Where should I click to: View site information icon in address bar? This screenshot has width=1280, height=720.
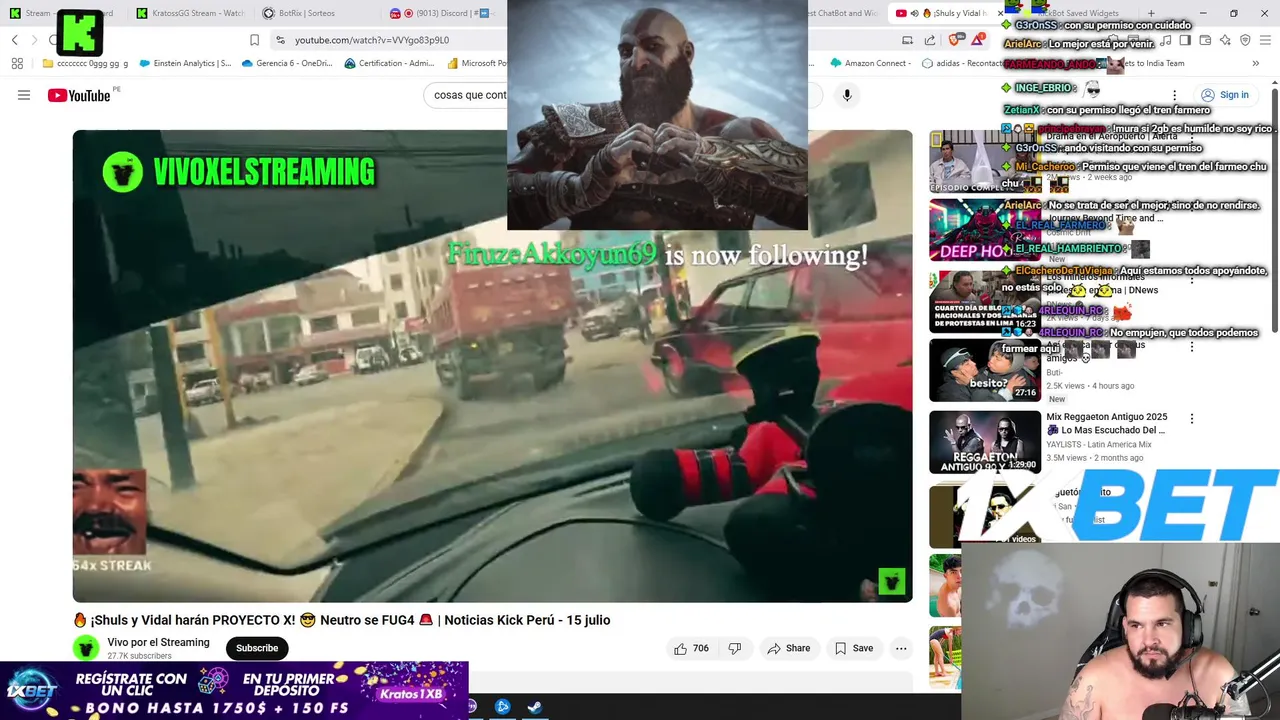[x=280, y=40]
